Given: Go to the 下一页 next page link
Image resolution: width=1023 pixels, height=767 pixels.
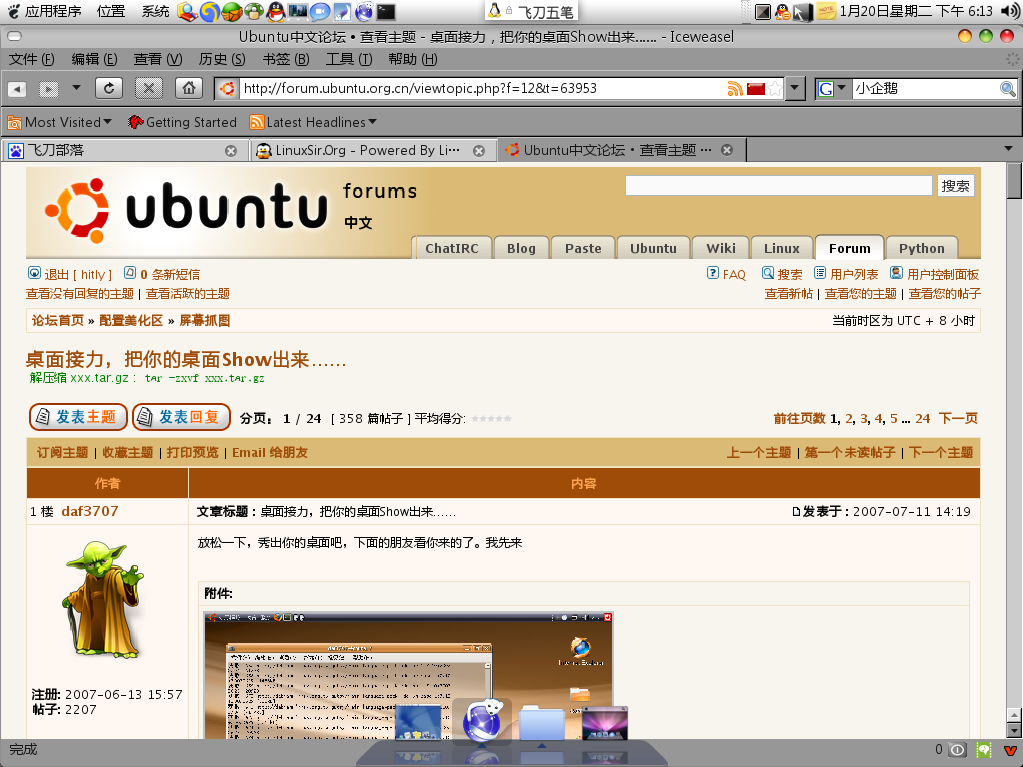Looking at the screenshot, I should point(958,419).
